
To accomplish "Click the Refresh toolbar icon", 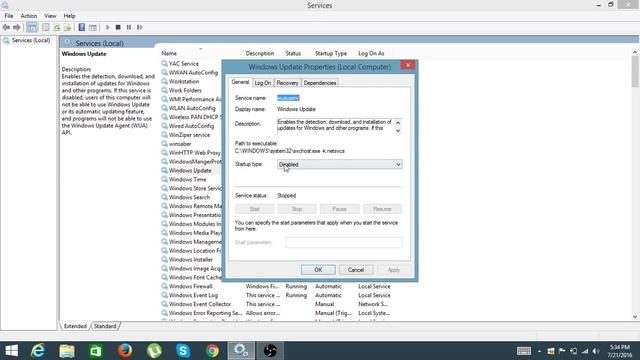I will tap(57, 27).
